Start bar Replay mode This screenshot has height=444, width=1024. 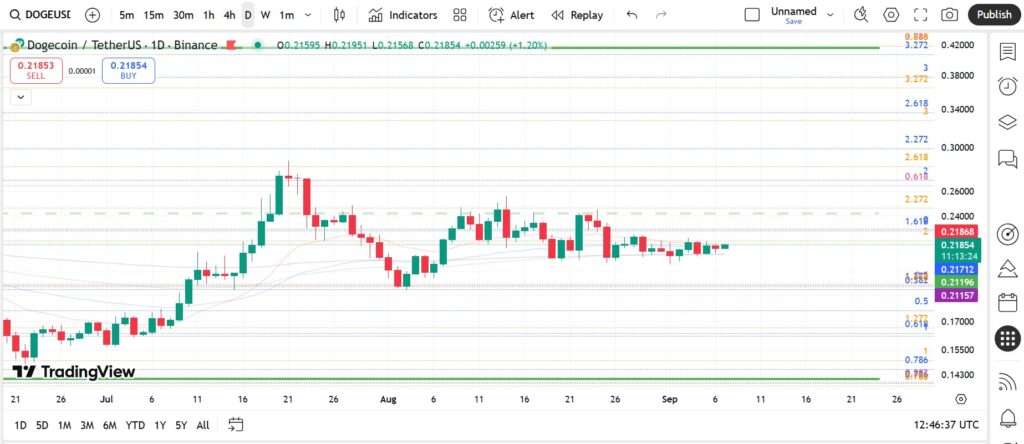point(577,14)
